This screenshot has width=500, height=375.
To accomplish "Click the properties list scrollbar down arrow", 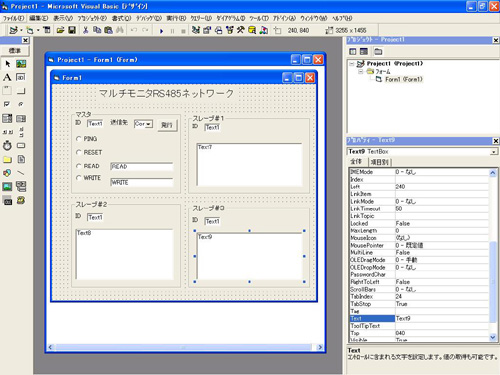I will (x=493, y=337).
